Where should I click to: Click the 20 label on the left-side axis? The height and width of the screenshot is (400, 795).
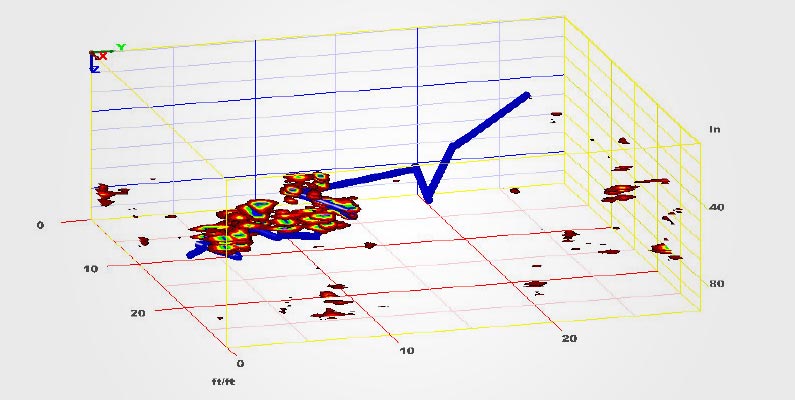coord(138,313)
